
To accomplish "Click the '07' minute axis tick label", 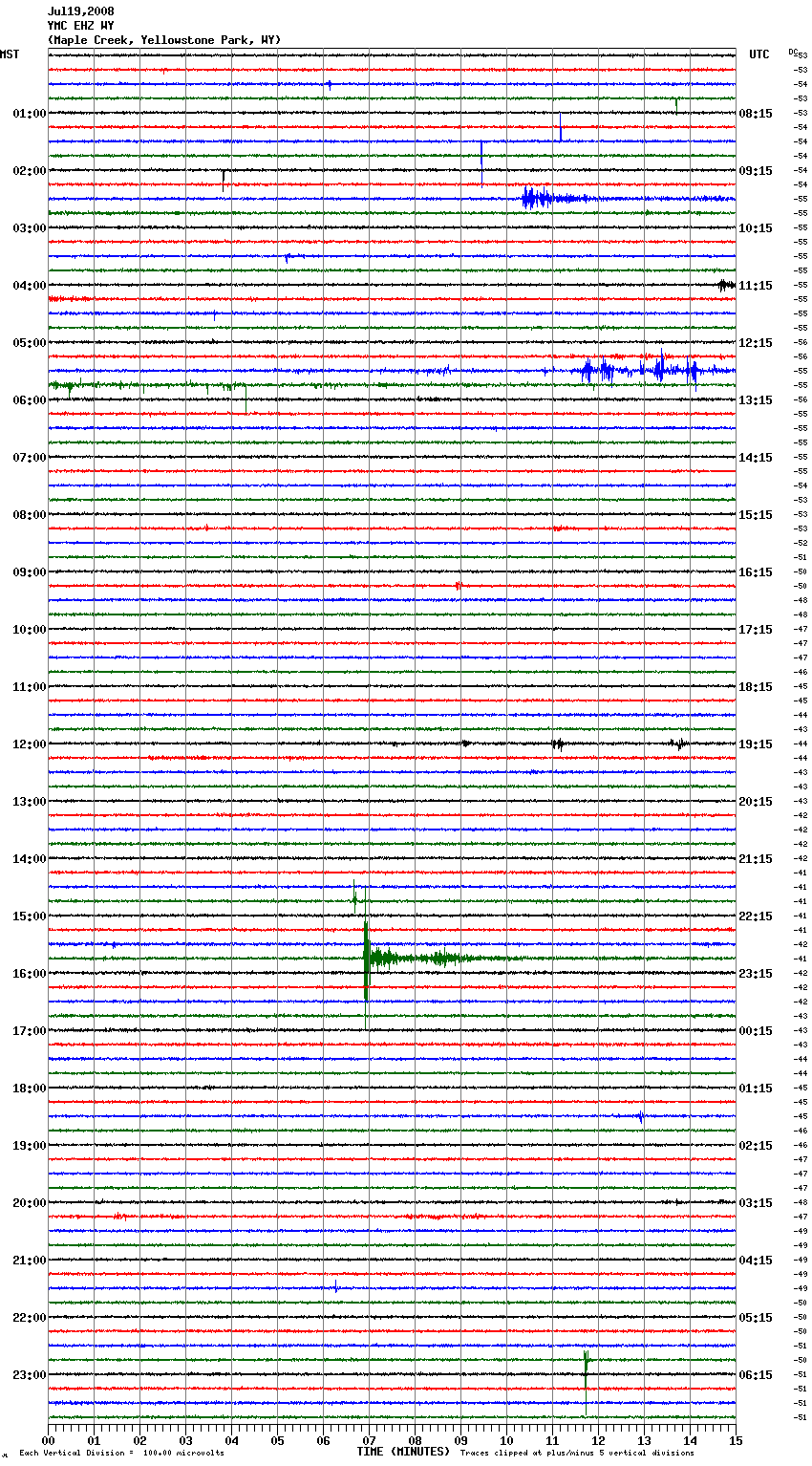I will click(x=369, y=1440).
